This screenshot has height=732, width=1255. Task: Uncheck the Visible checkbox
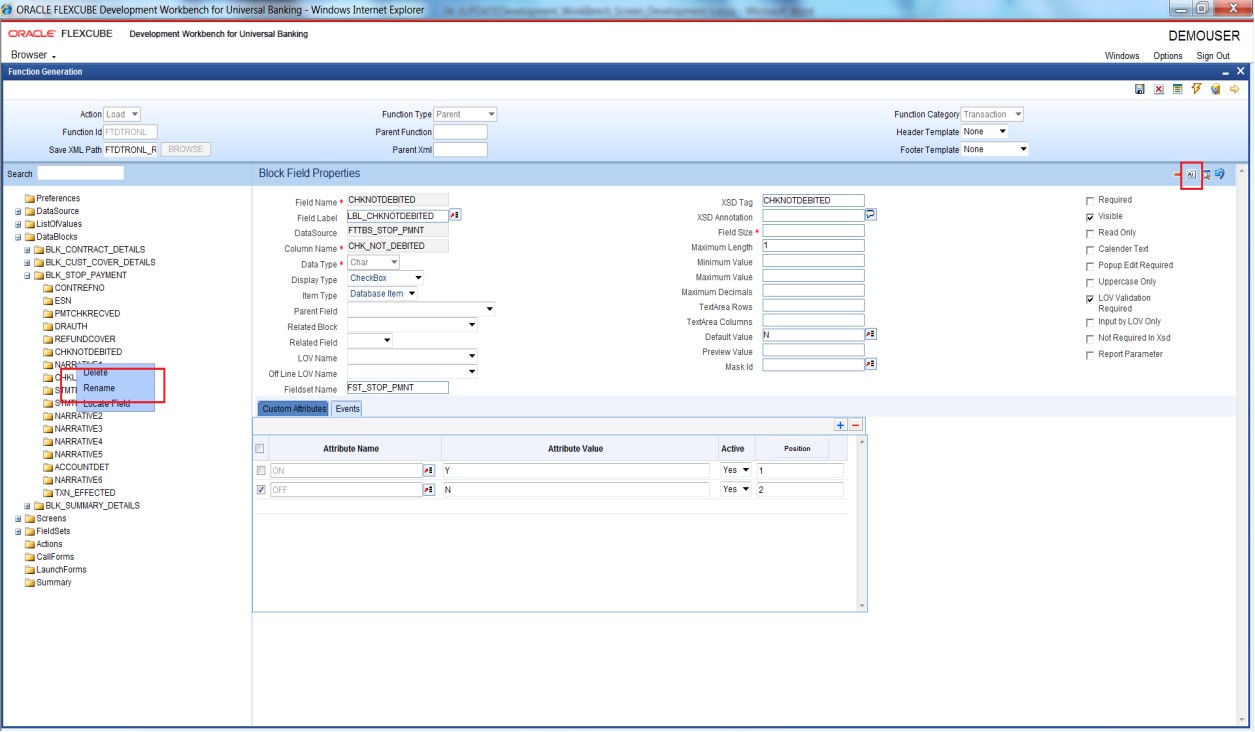tap(1090, 216)
